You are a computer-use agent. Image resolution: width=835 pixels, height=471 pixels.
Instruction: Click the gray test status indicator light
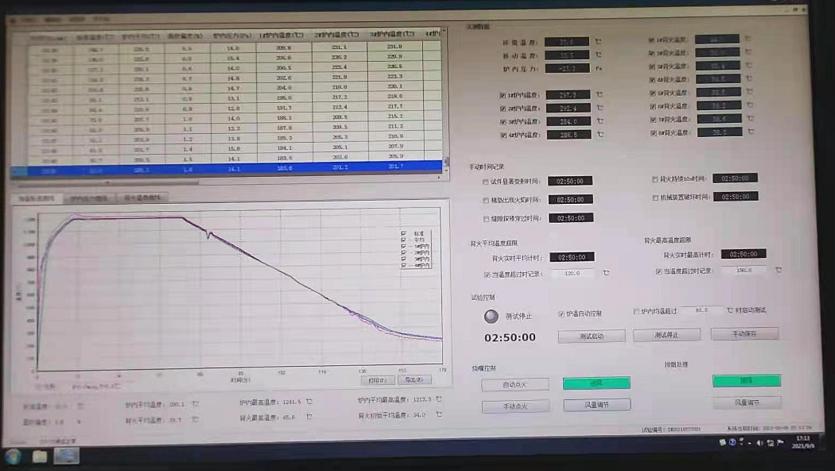(x=490, y=316)
